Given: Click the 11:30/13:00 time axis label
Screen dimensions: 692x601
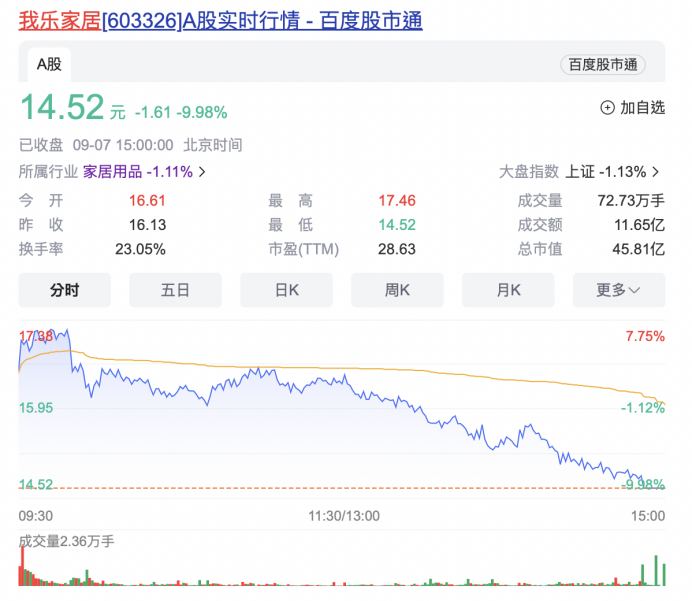Looking at the screenshot, I should pos(344,516).
